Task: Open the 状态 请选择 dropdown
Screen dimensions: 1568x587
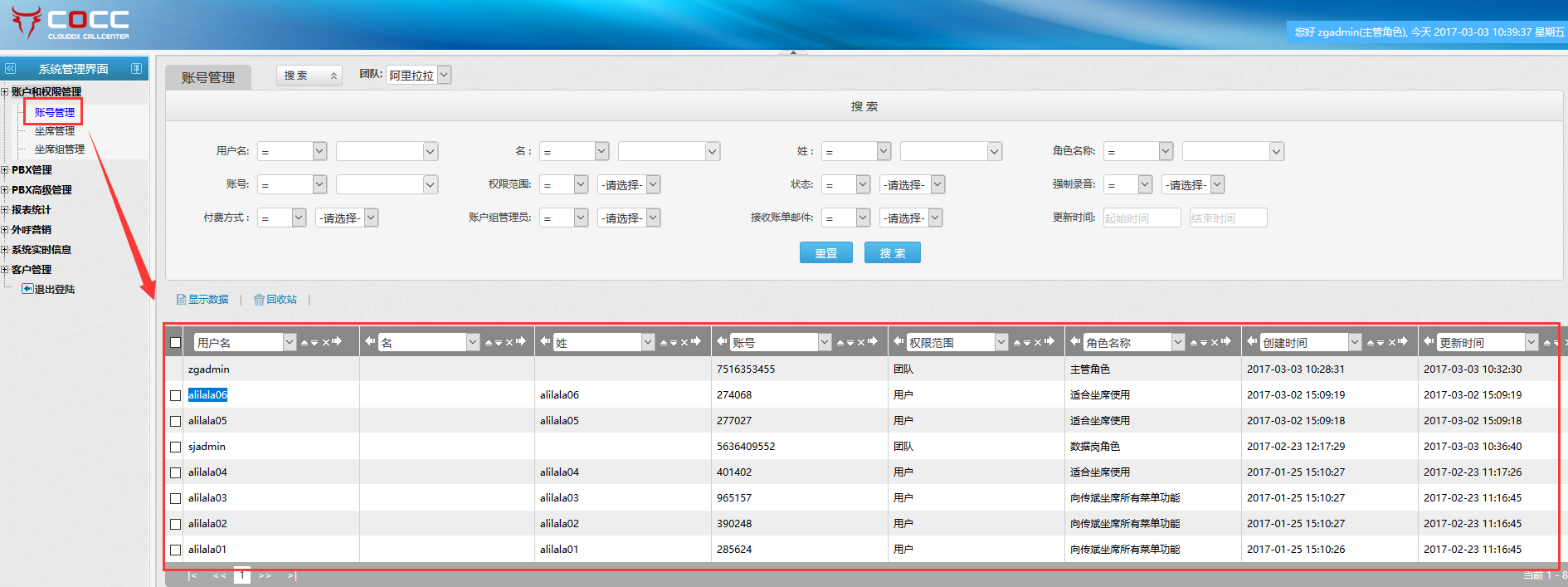Action: coord(912,184)
